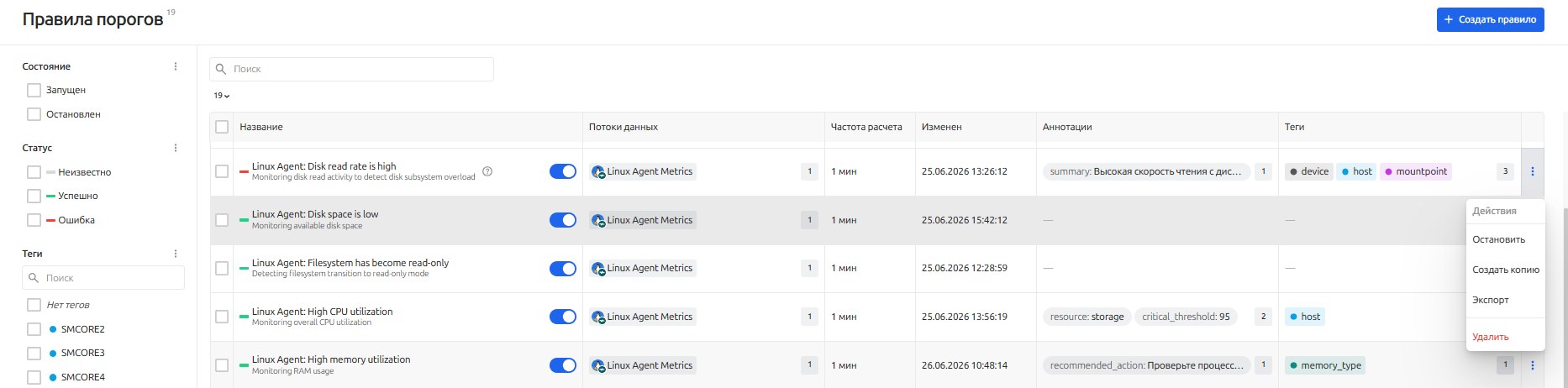Screen dimensions: 1568x388
Task: Check the Остановлен state filter
Action: 34,114
